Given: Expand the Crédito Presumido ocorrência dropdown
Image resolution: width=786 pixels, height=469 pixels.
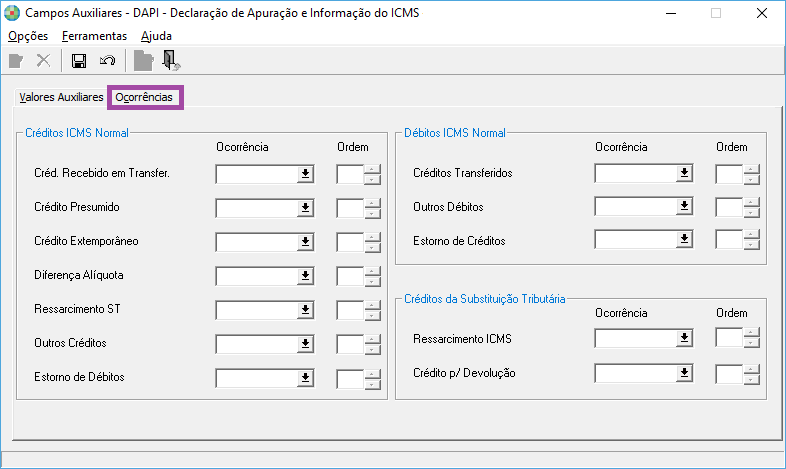Looking at the screenshot, I should (305, 208).
